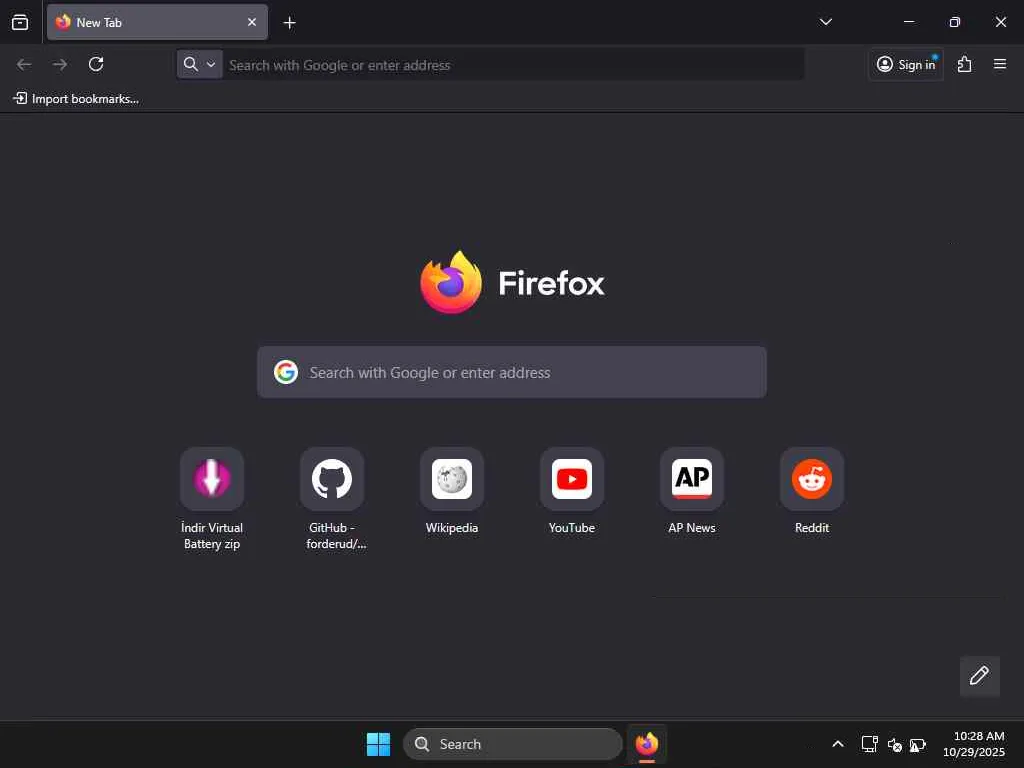Focus the address bar field

pos(513,65)
